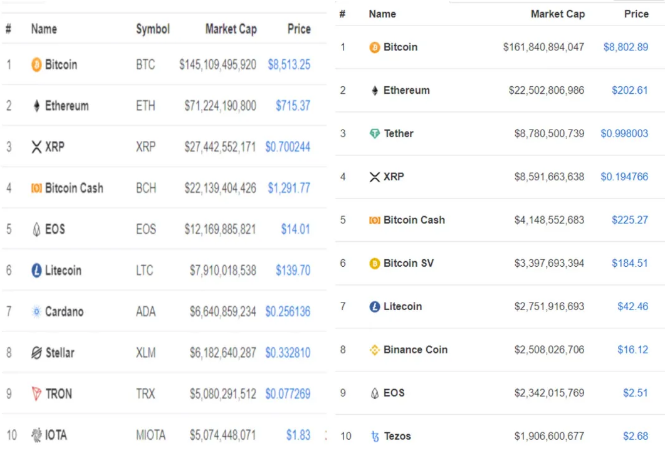
Task: Click the Litecoin icon in left table
Action: click(36, 270)
